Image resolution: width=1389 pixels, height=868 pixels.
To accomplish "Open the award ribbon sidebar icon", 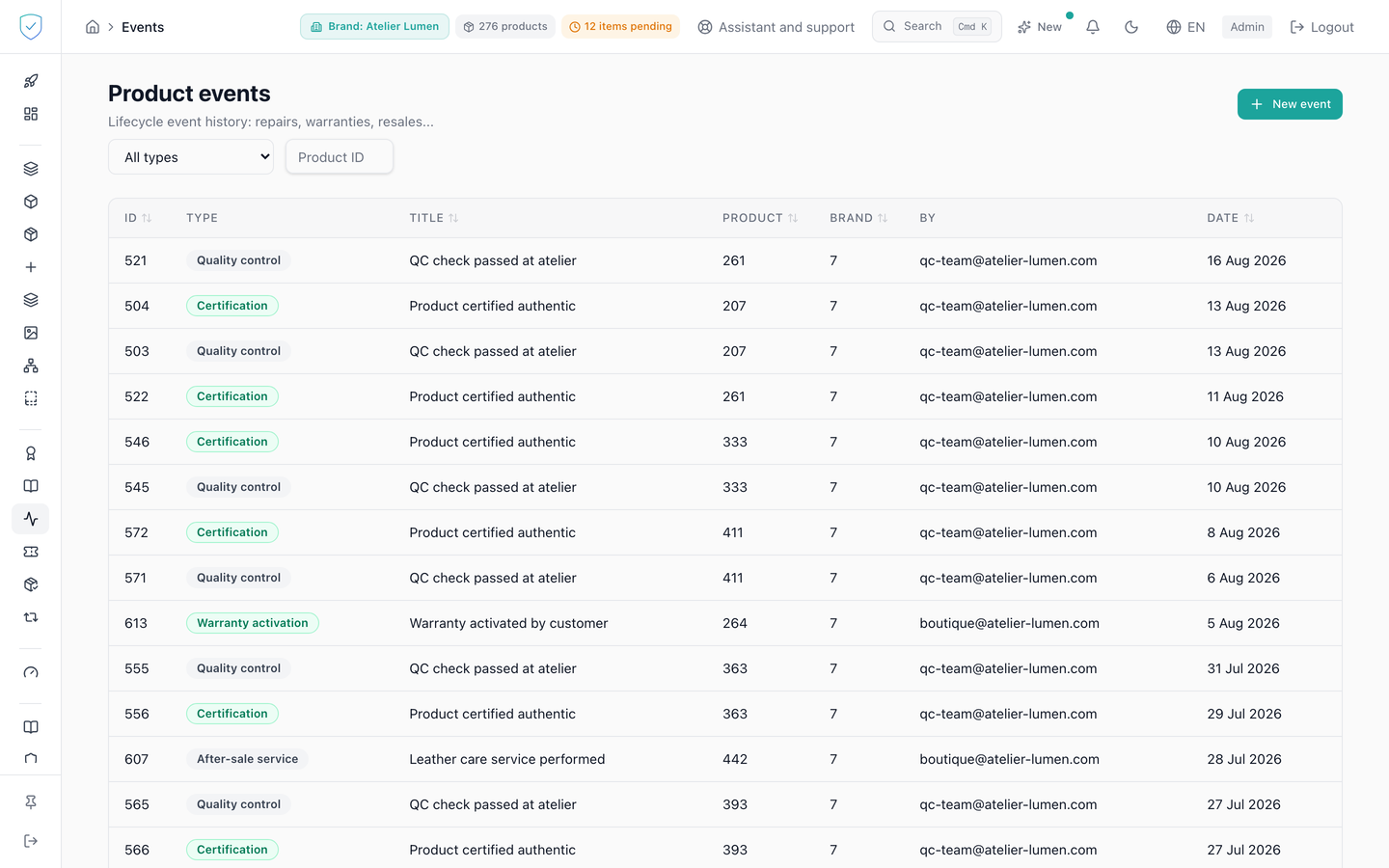I will [x=31, y=453].
